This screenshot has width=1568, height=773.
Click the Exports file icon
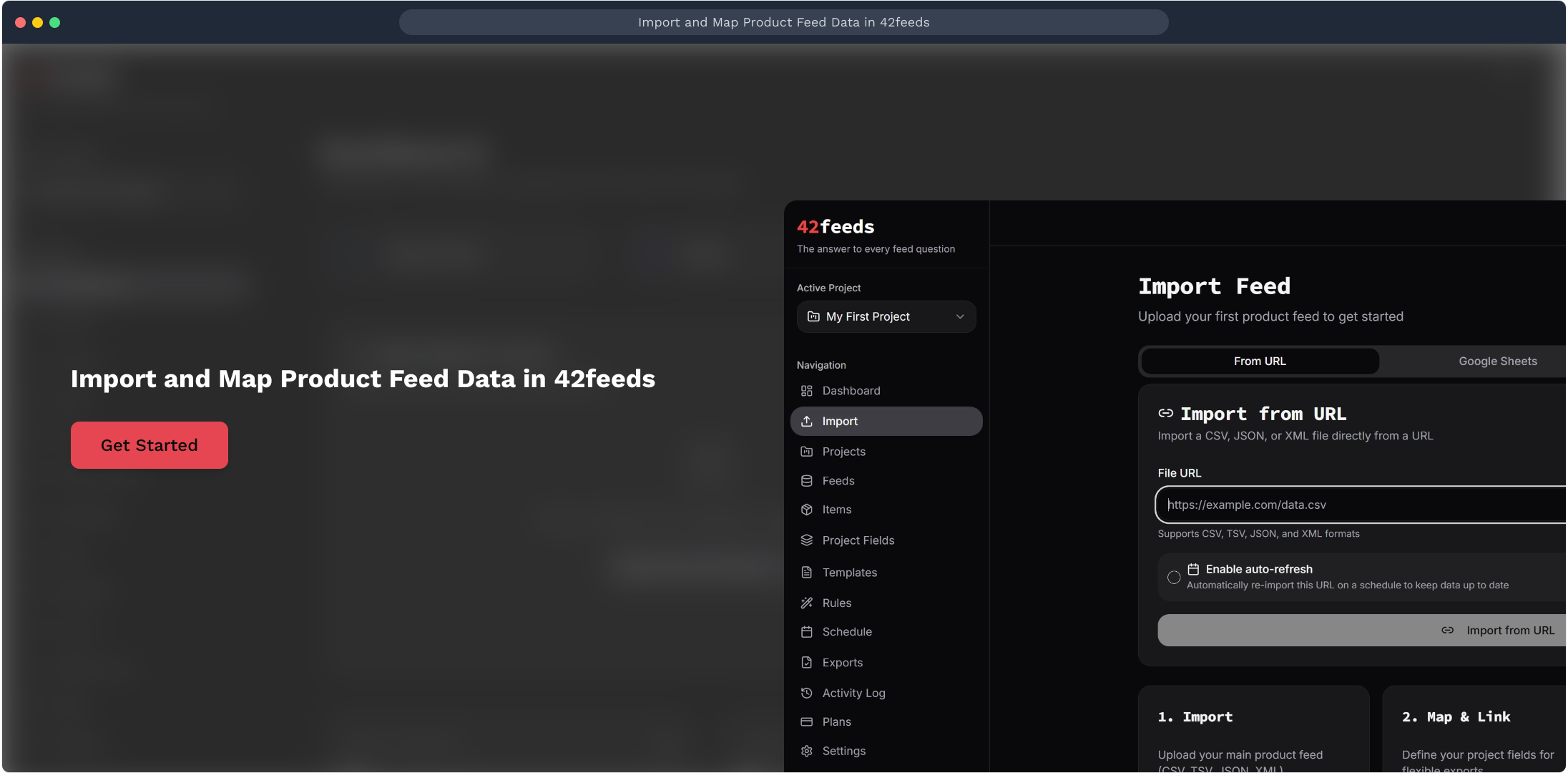pyautogui.click(x=807, y=663)
